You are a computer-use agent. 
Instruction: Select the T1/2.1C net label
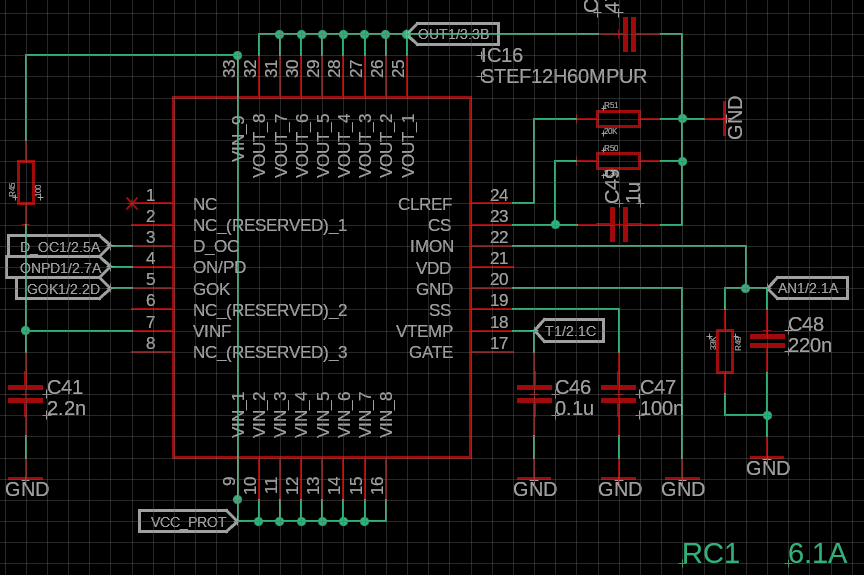click(x=570, y=330)
